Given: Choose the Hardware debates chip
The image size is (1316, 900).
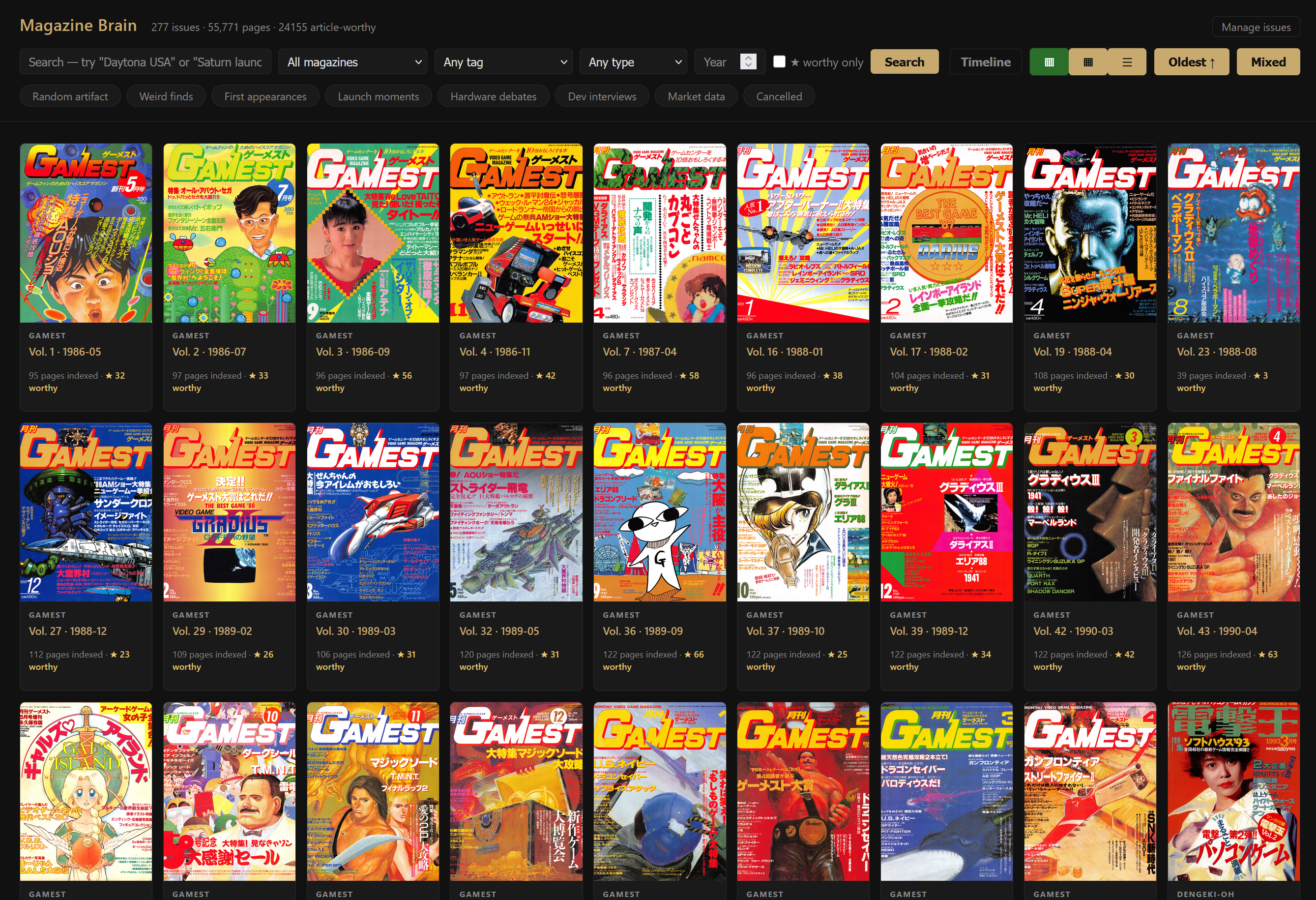Looking at the screenshot, I should (493, 97).
